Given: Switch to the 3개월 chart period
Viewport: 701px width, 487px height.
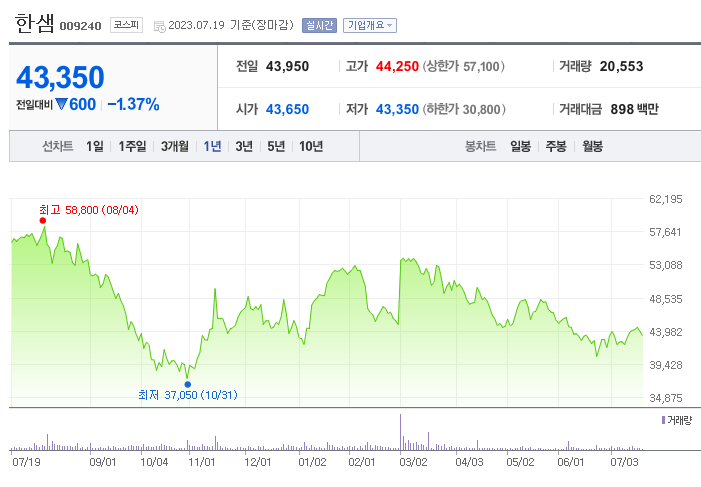Looking at the screenshot, I should 175,146.
